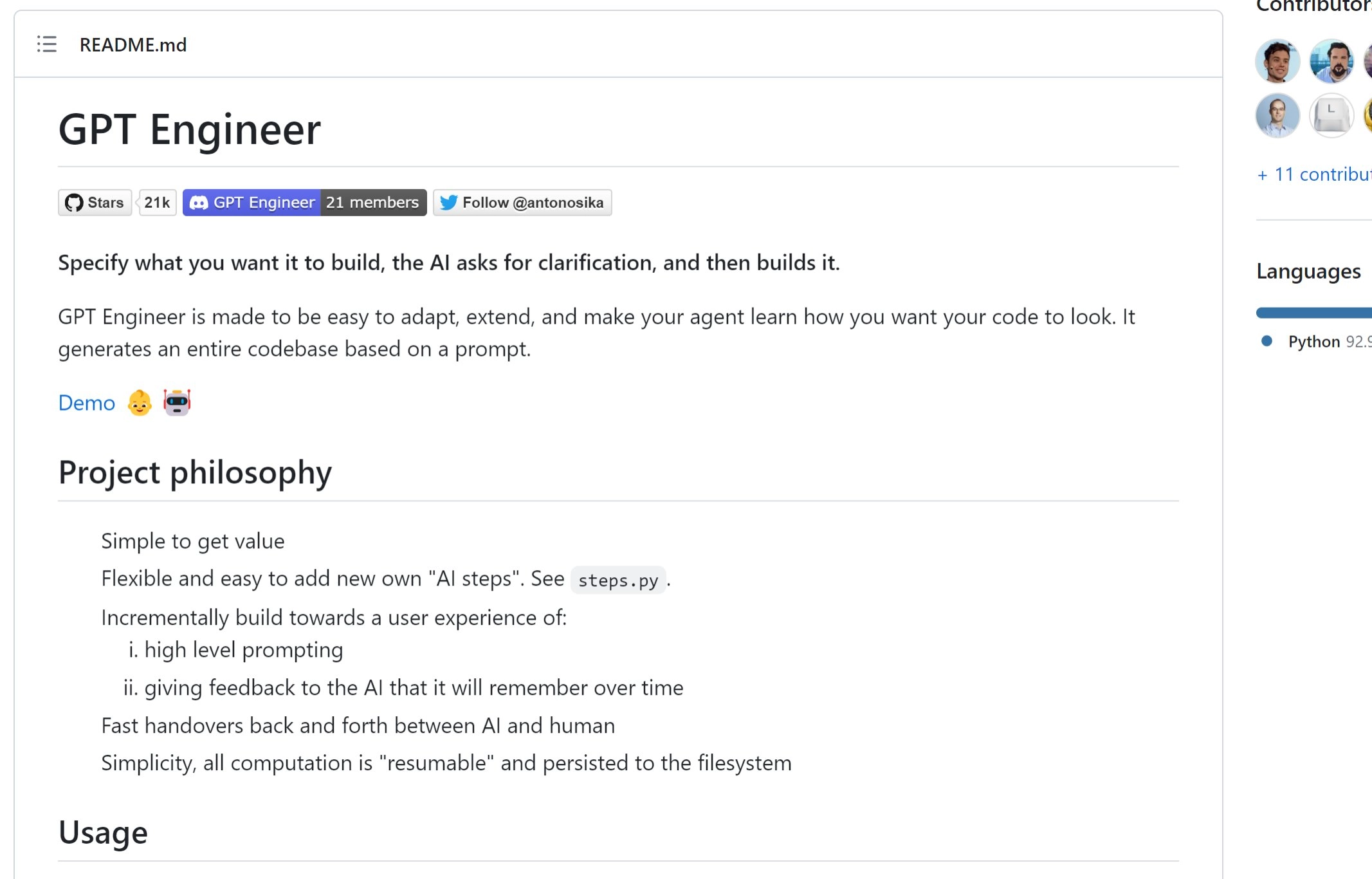Follow @antonosika on Twitter
This screenshot has height=879, width=1372.
533,202
